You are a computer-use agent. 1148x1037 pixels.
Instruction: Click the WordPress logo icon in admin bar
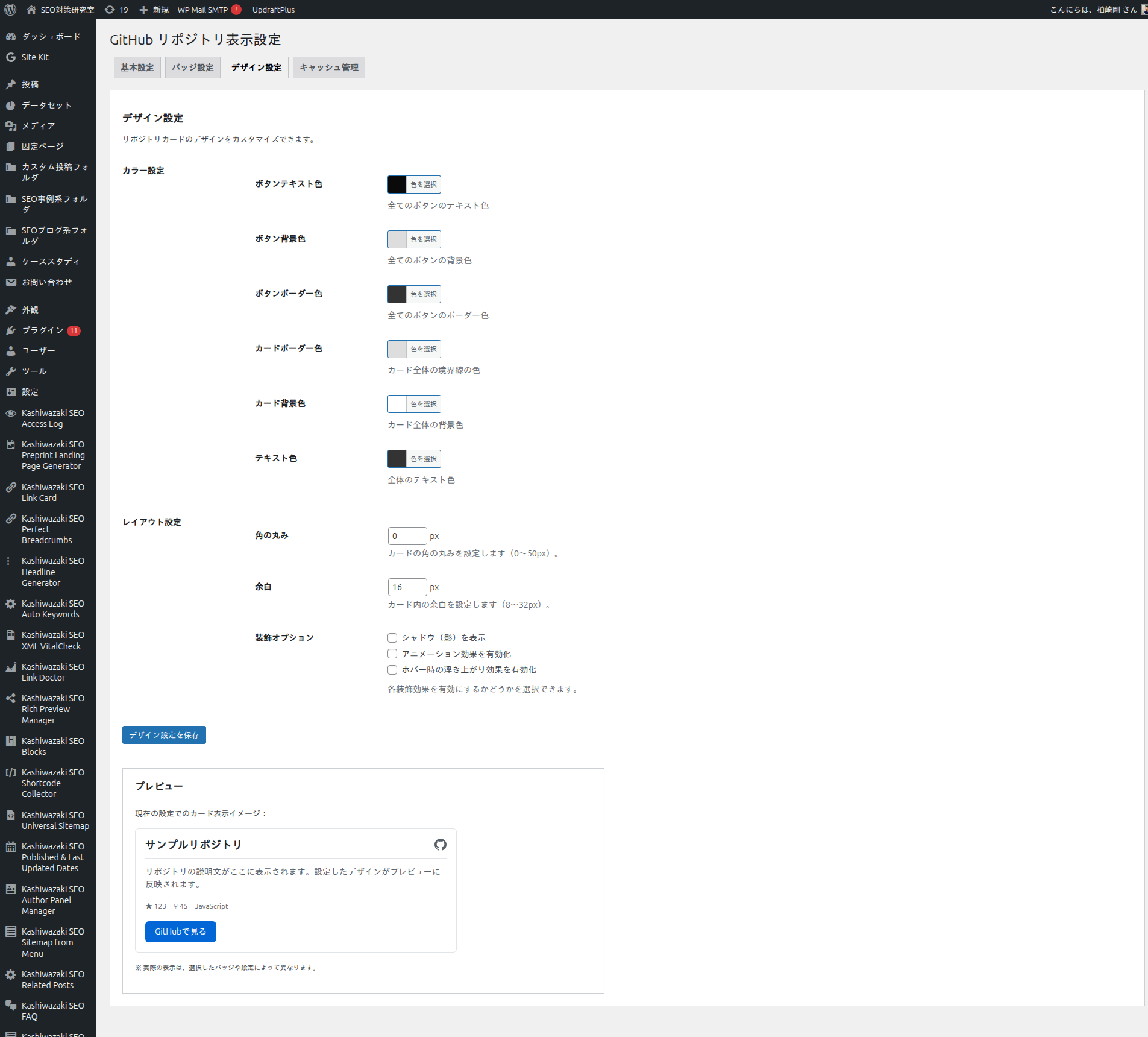[10, 10]
